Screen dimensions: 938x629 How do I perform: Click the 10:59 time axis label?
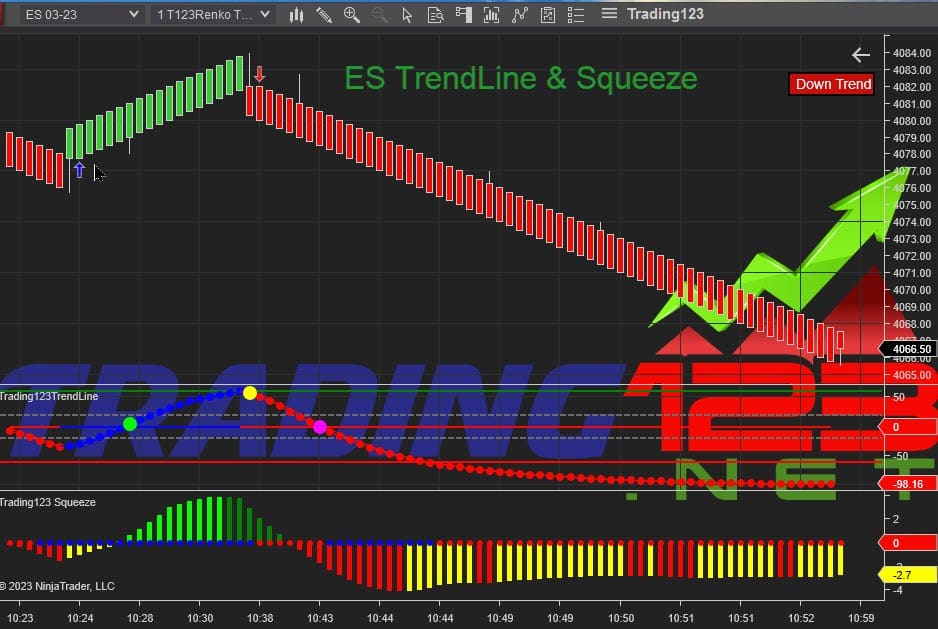861,618
